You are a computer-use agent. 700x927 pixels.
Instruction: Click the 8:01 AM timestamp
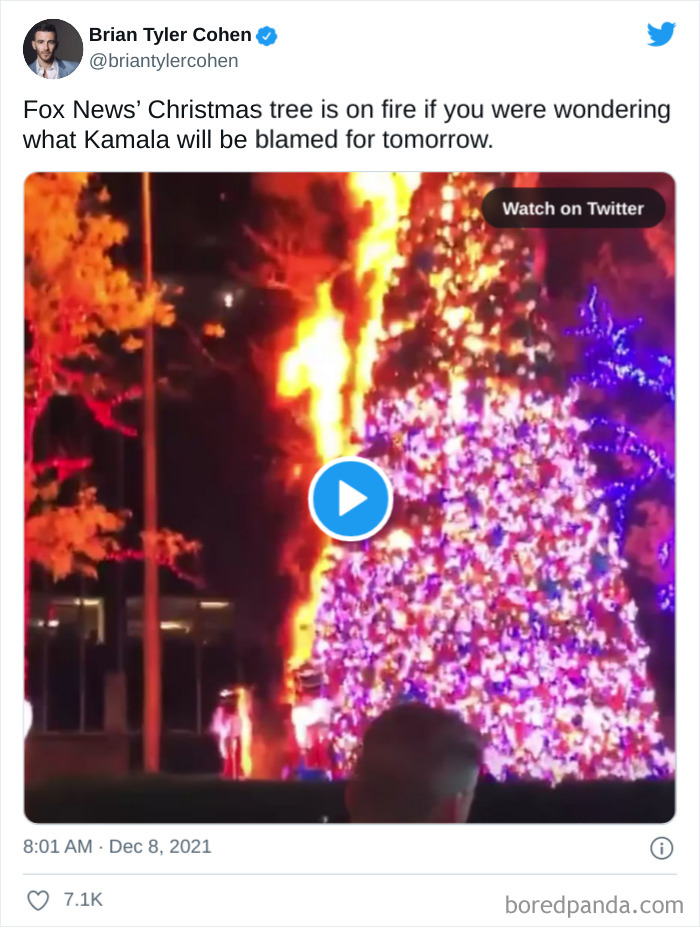[x=57, y=847]
